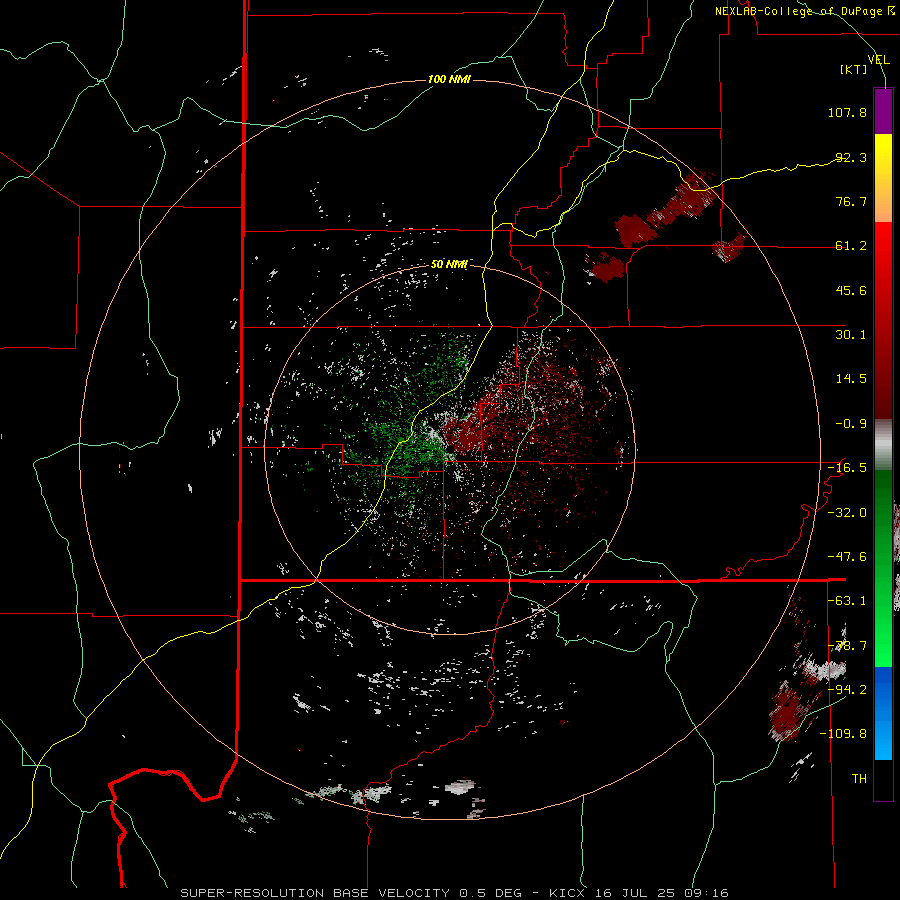Screen dimensions: 900x900
Task: Click the [KT] units label
Action: [x=854, y=69]
